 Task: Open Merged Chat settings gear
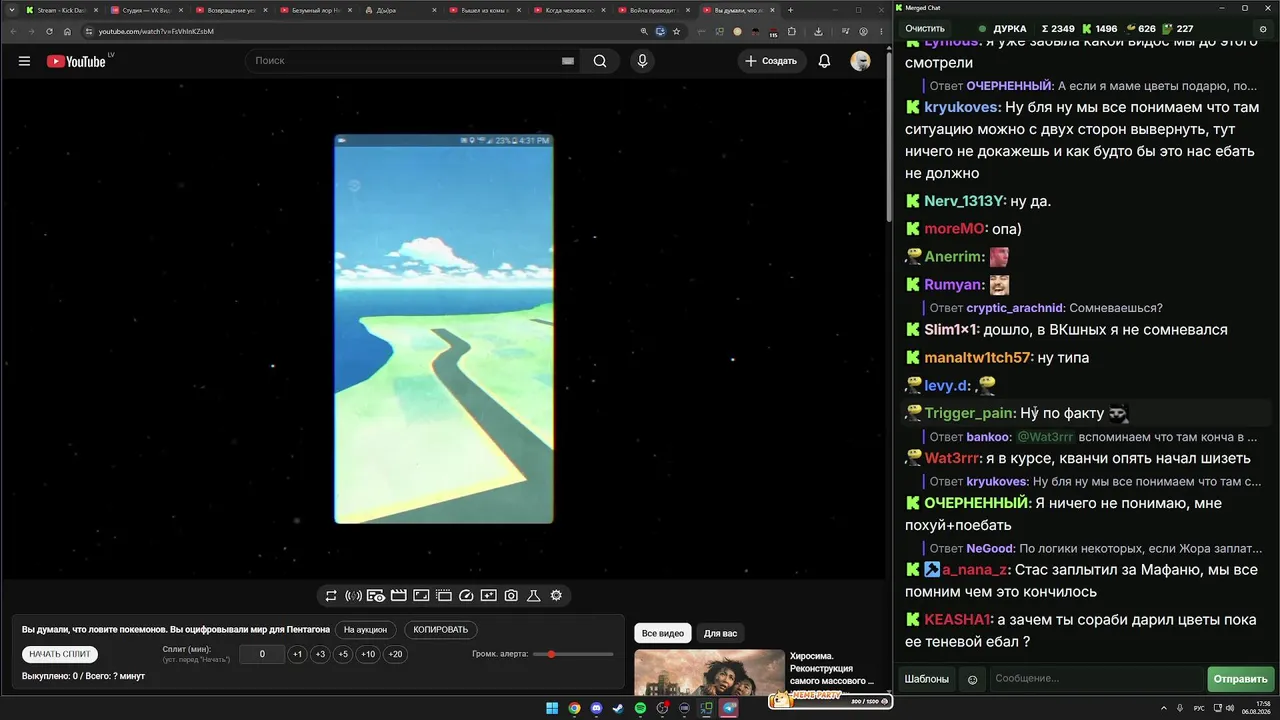1264,29
